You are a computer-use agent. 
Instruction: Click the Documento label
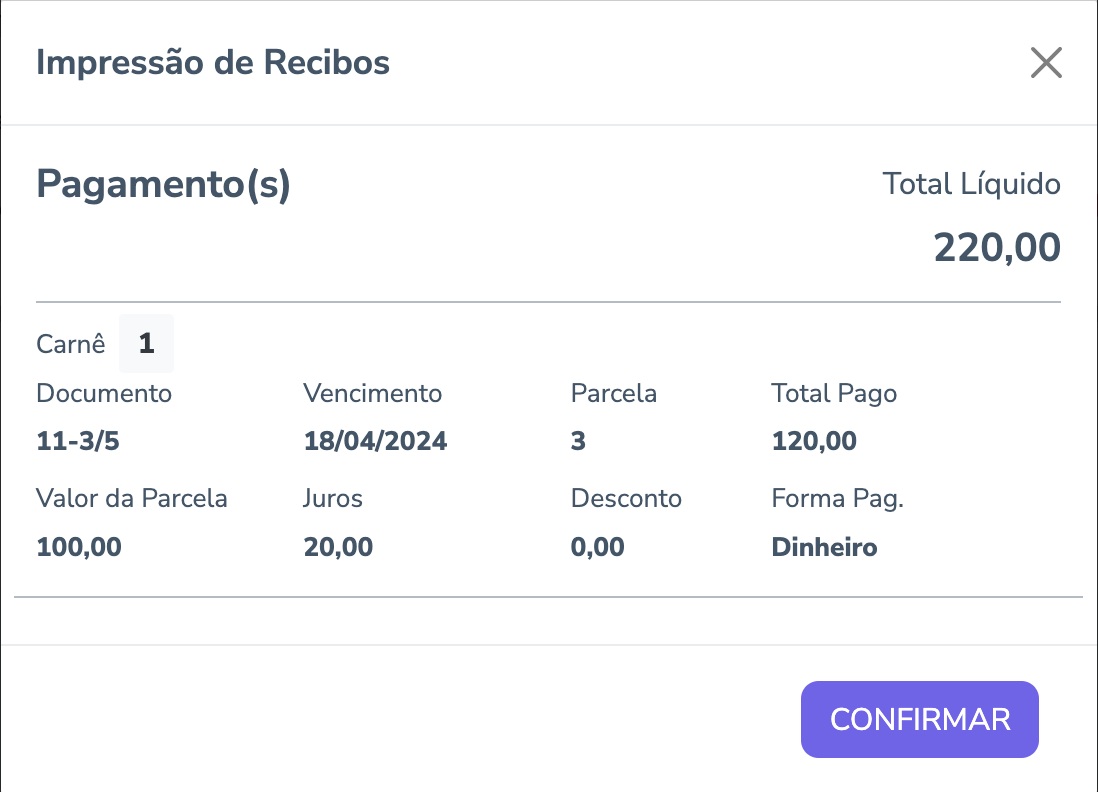[x=104, y=393]
